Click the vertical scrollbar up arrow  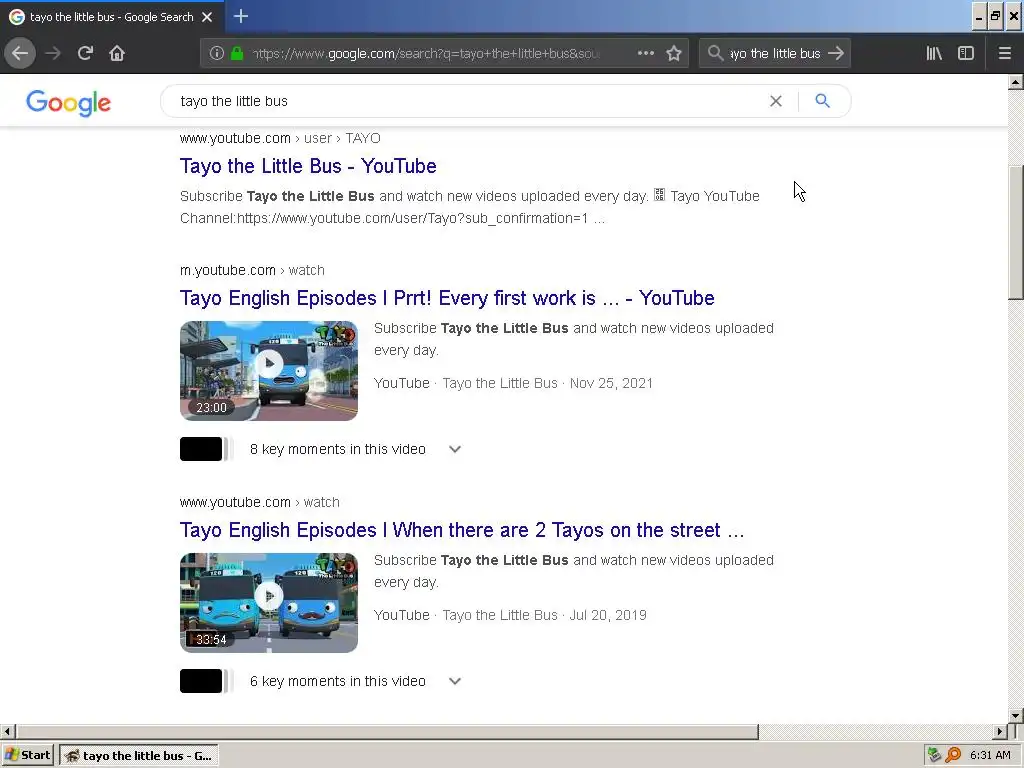point(1016,82)
